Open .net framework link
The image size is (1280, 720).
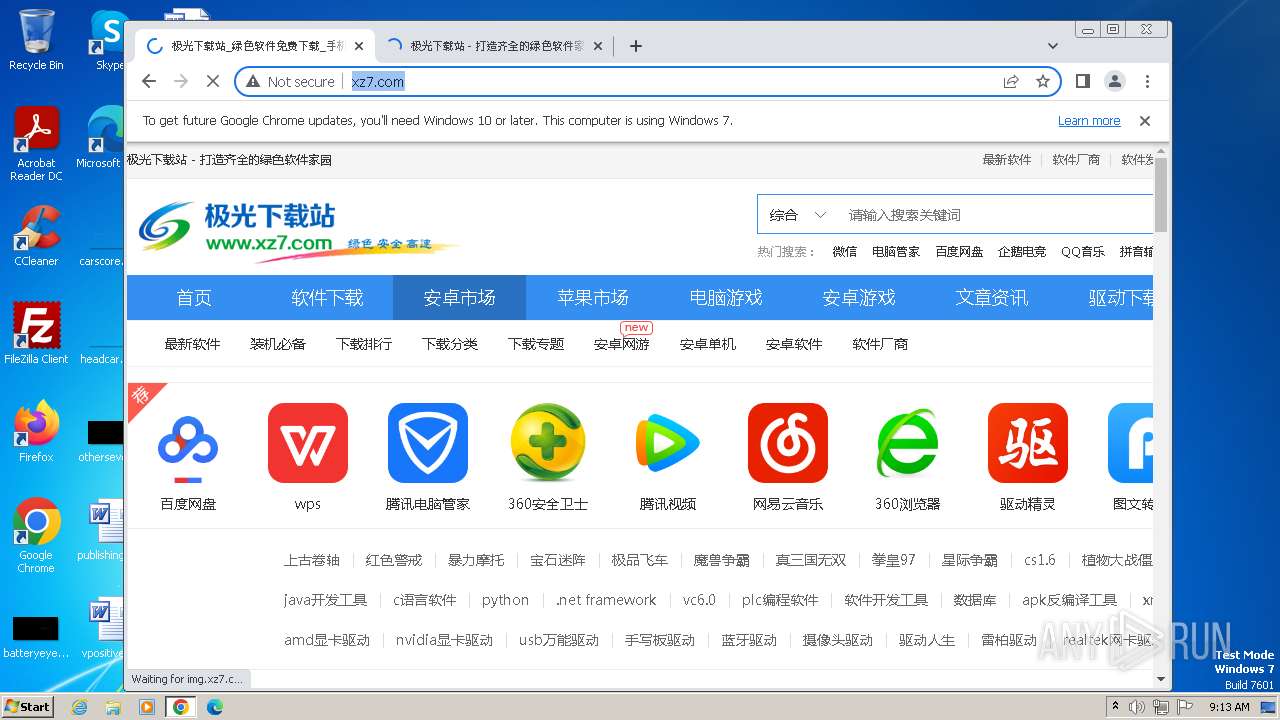point(606,600)
